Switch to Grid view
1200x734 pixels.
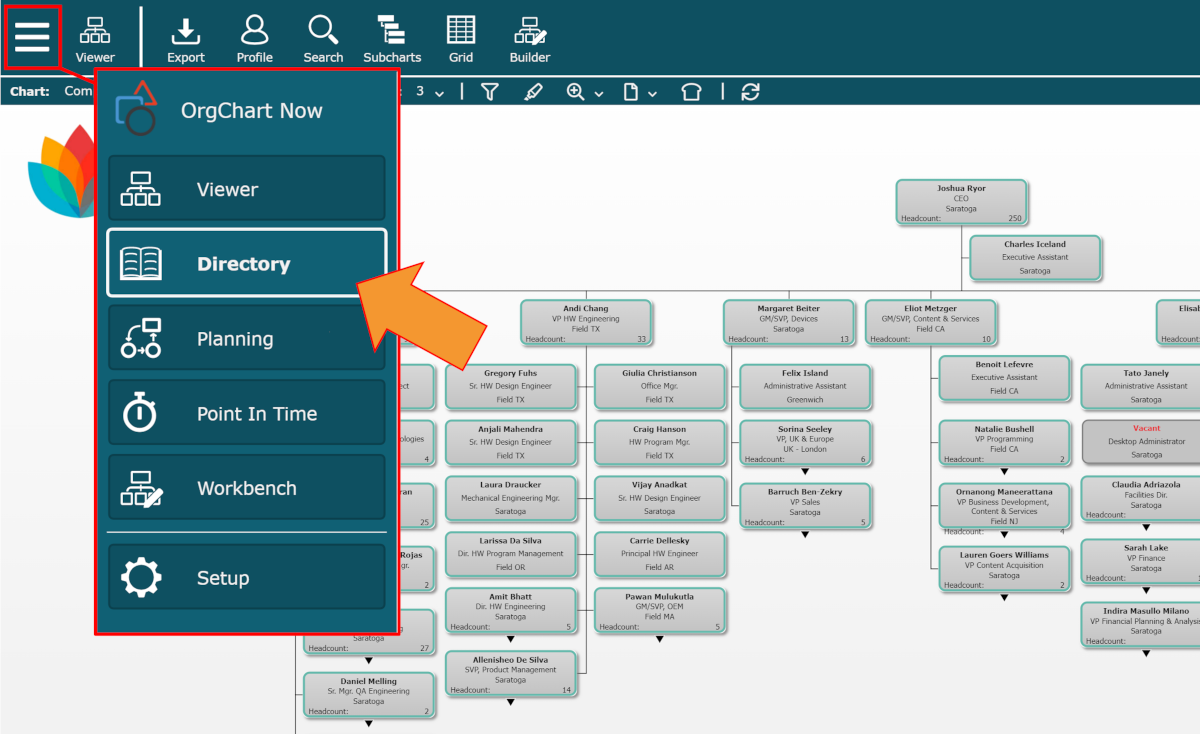click(461, 38)
